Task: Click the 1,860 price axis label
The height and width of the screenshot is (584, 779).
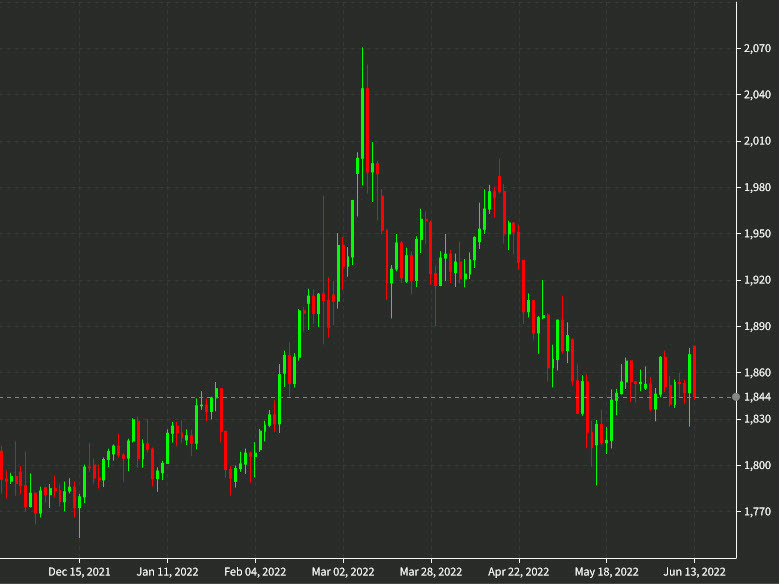Action: [757, 373]
